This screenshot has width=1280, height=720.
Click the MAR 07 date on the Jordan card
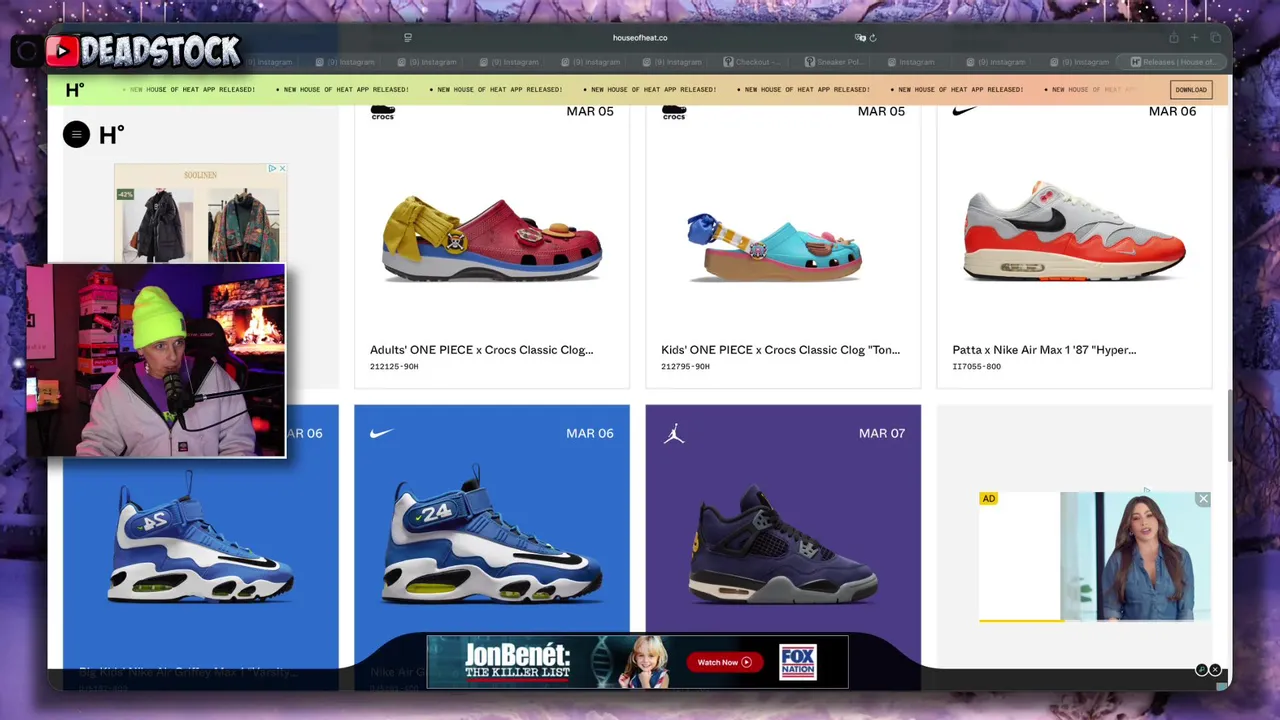coord(881,433)
